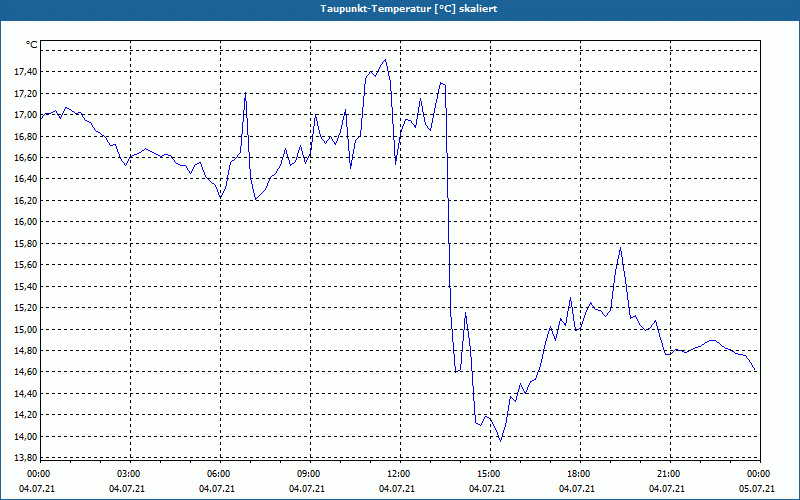Select the 16,00 y-axis value
The height and width of the screenshot is (500, 800).
(x=26, y=222)
